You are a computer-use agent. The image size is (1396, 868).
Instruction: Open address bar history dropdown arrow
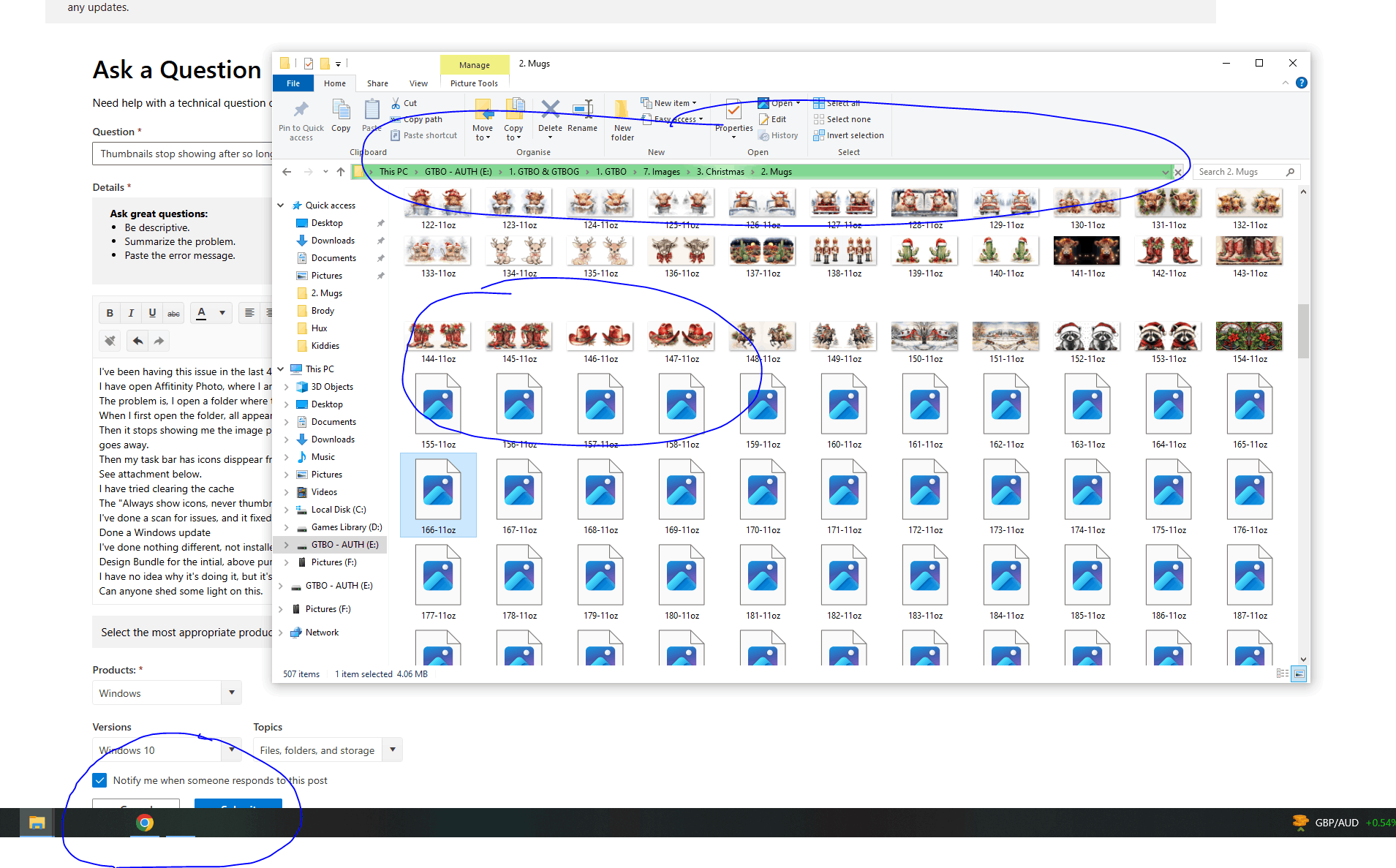(1165, 172)
